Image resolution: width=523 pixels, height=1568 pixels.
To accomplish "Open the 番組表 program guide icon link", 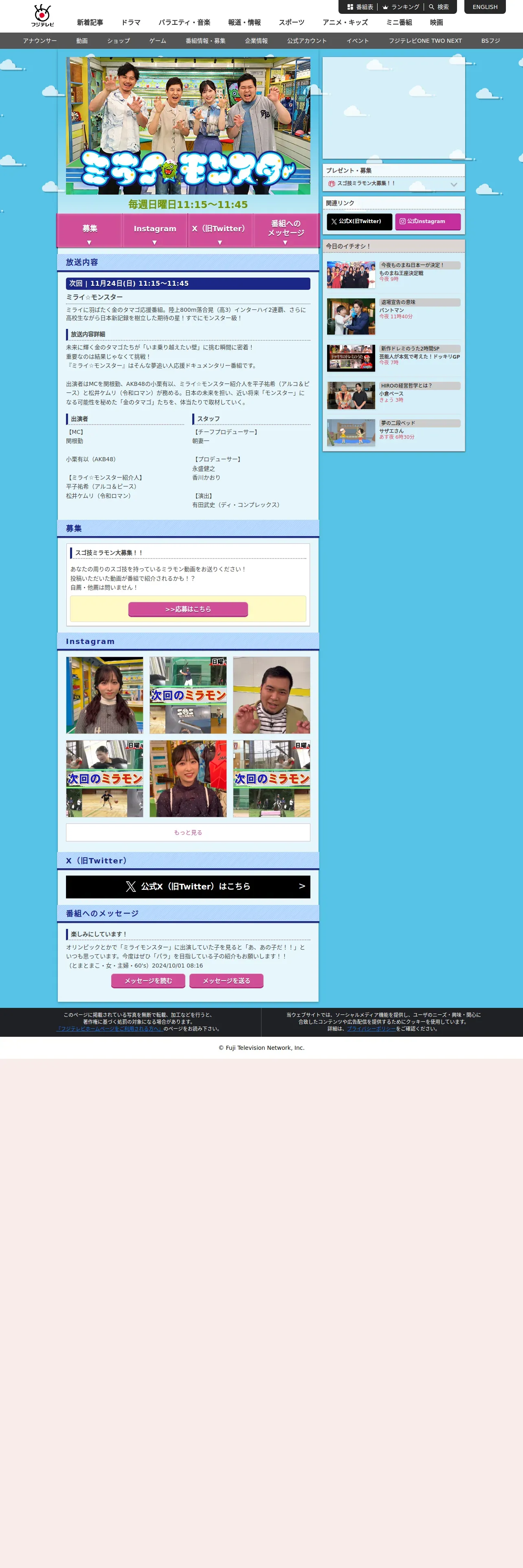I will (x=360, y=7).
